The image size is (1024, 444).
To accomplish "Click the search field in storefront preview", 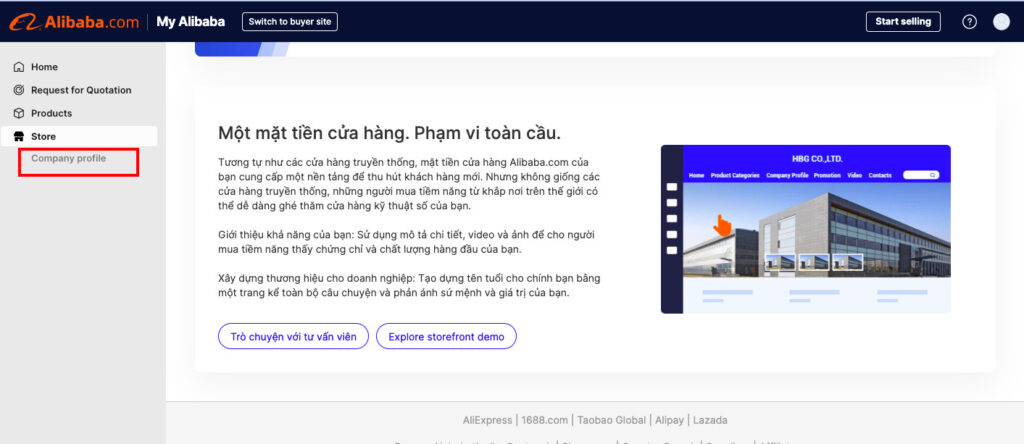I will pyautogui.click(x=920, y=175).
